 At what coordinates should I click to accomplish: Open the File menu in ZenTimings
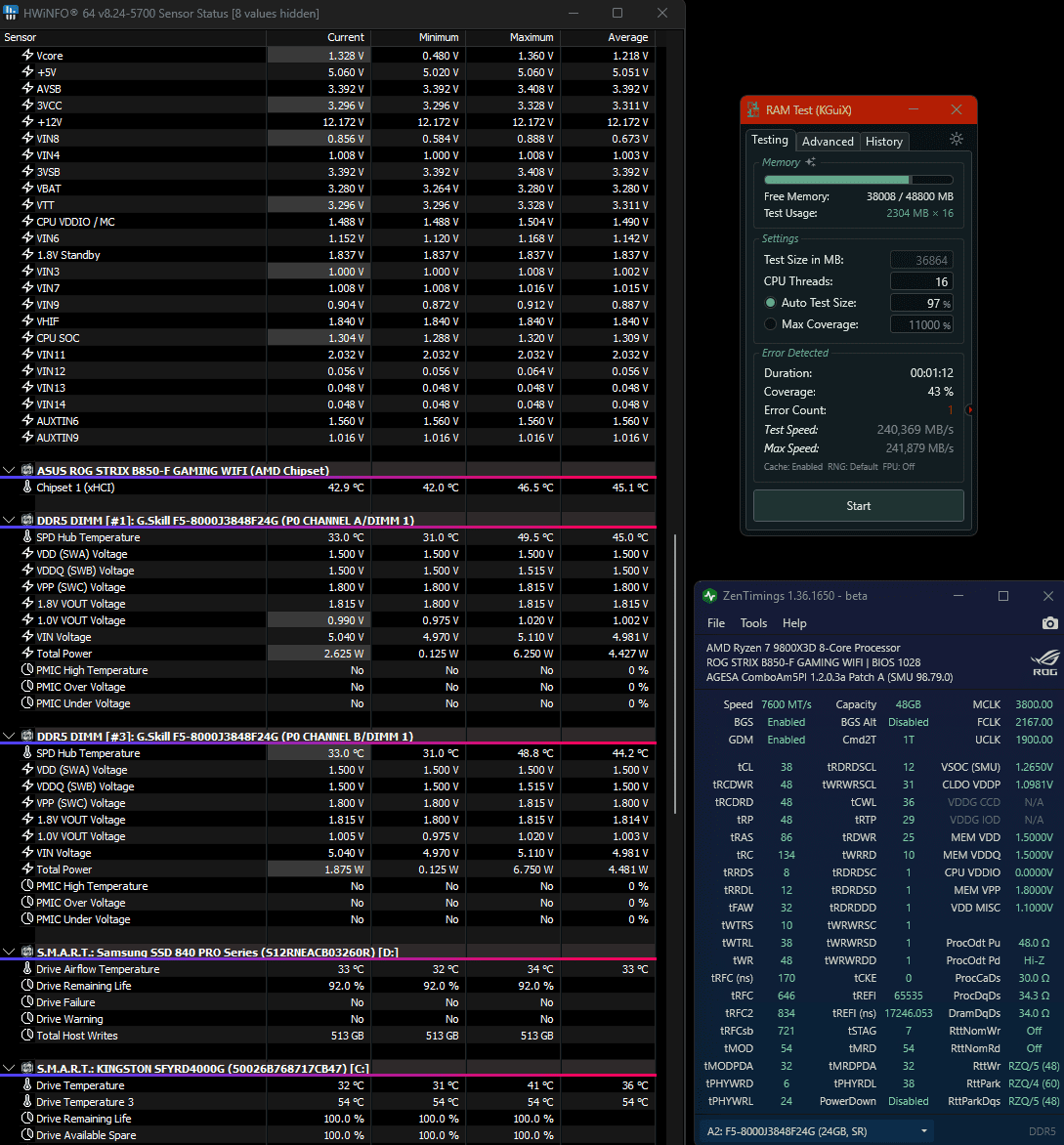click(x=715, y=623)
